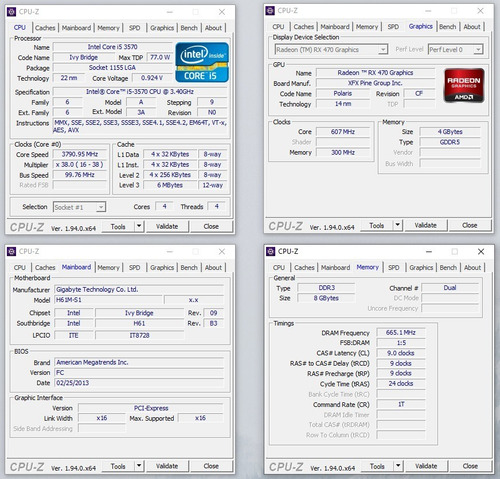Click the DRAM Frequency 665.1 MHz value
Screen dimensions: 500x479
[x=401, y=332]
